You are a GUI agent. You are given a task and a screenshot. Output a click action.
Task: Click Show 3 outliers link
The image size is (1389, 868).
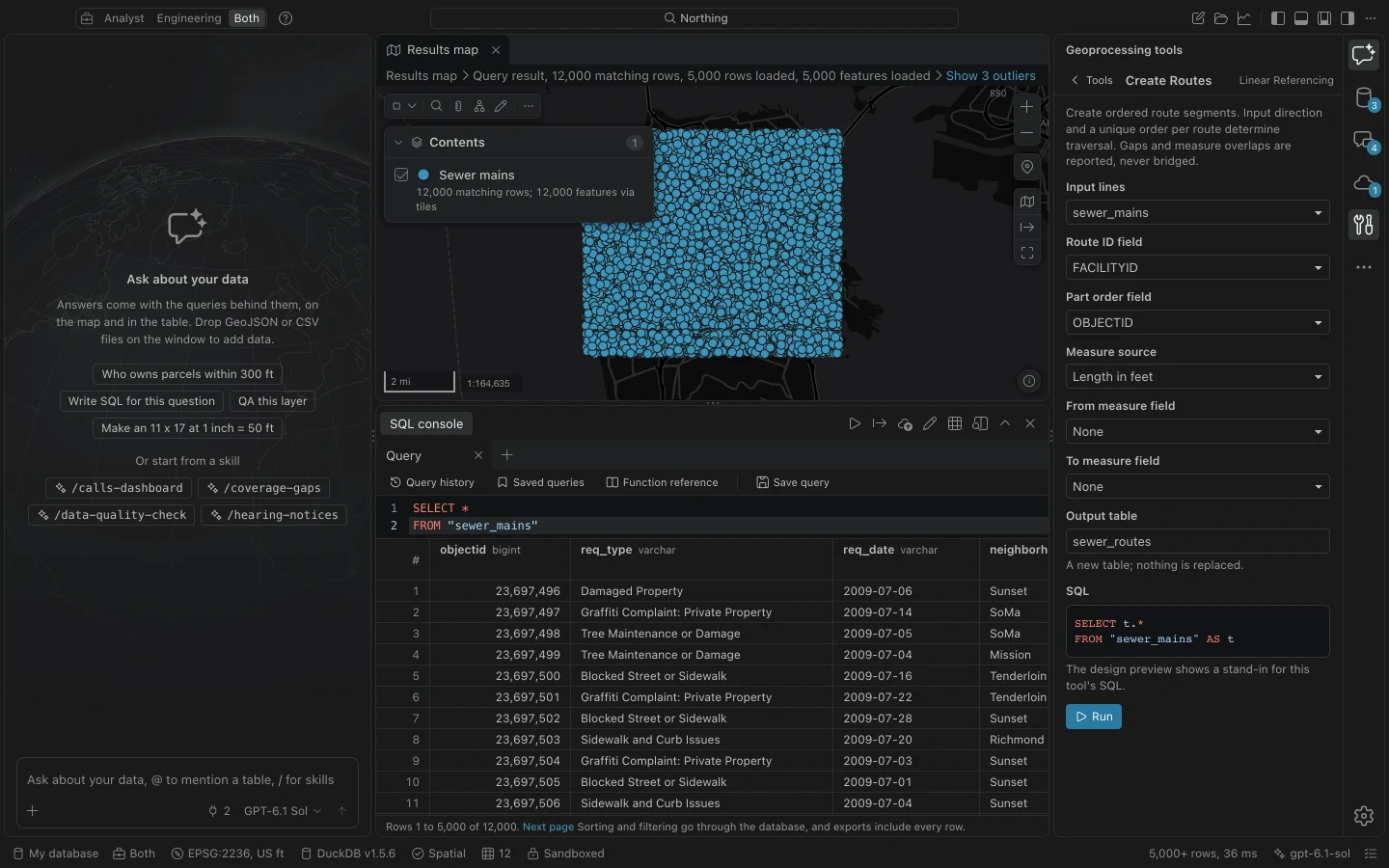tap(991, 76)
